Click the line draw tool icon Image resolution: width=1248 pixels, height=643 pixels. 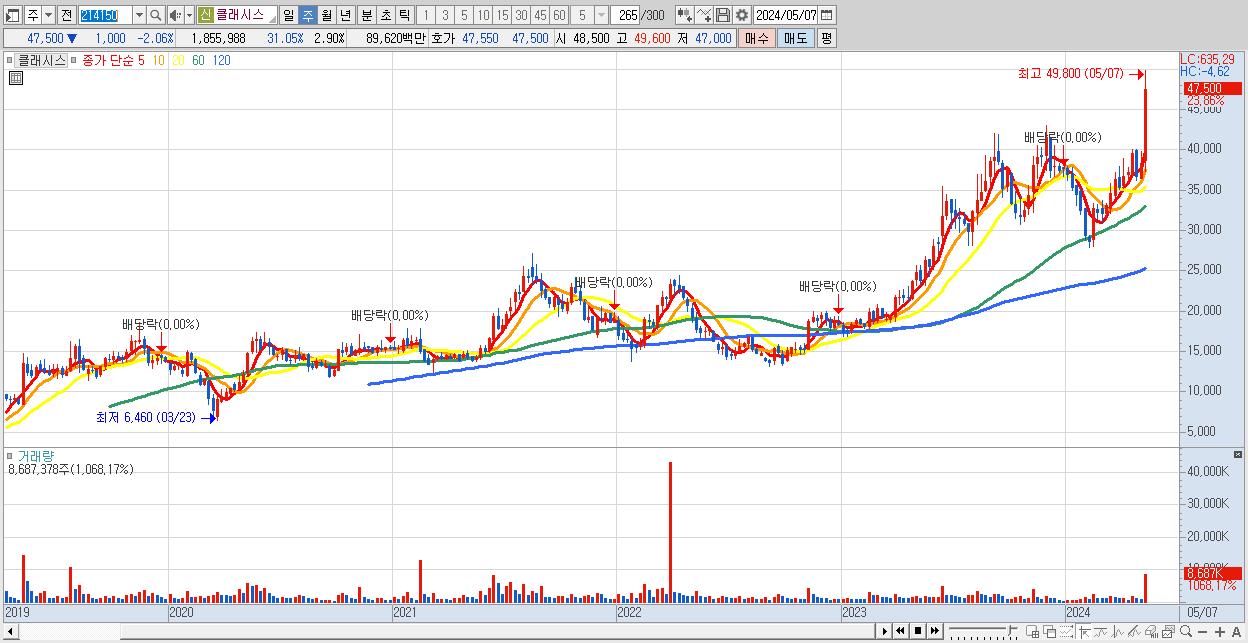(x=704, y=15)
